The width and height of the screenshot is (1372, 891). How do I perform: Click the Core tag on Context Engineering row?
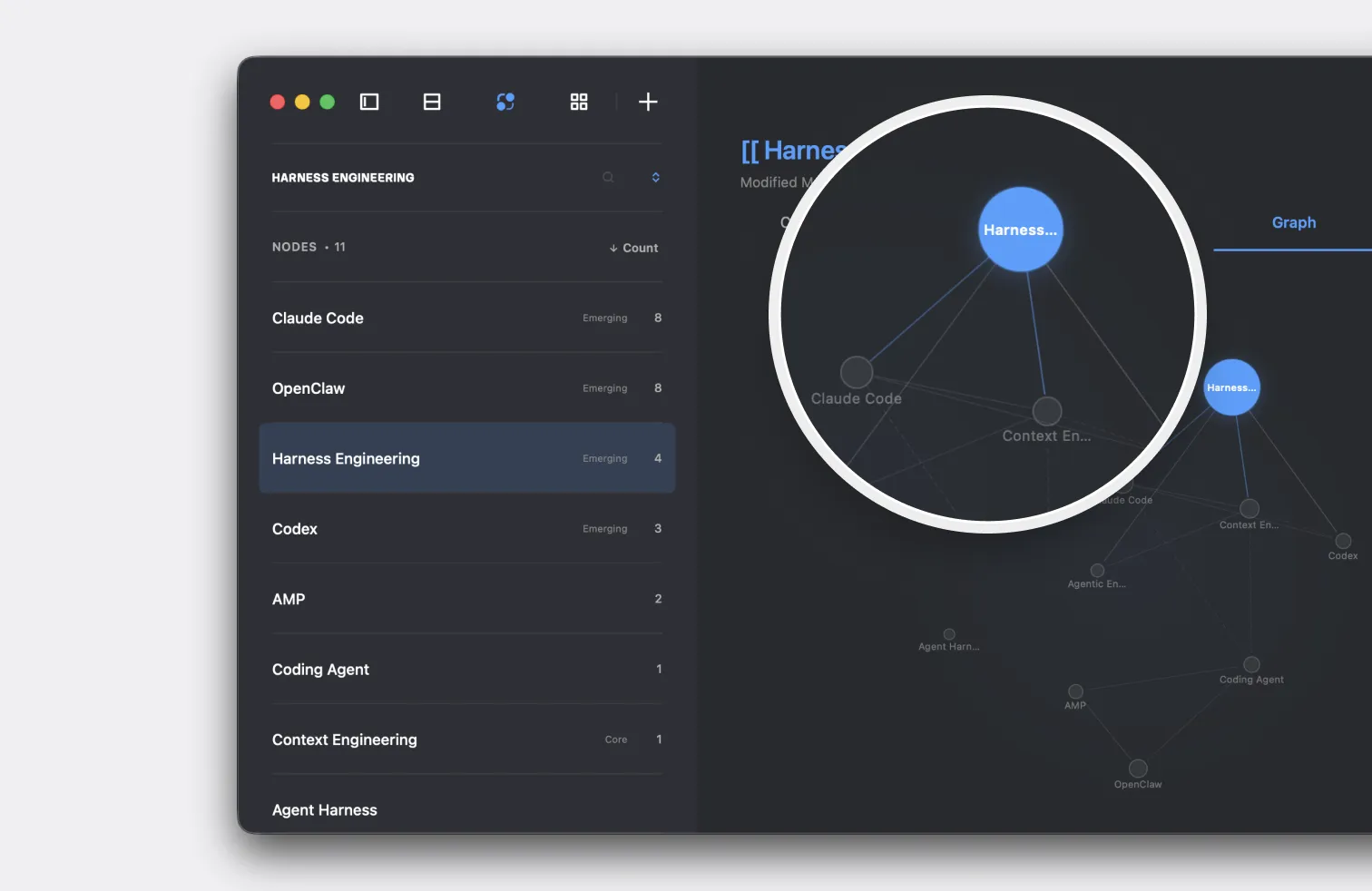click(x=616, y=740)
